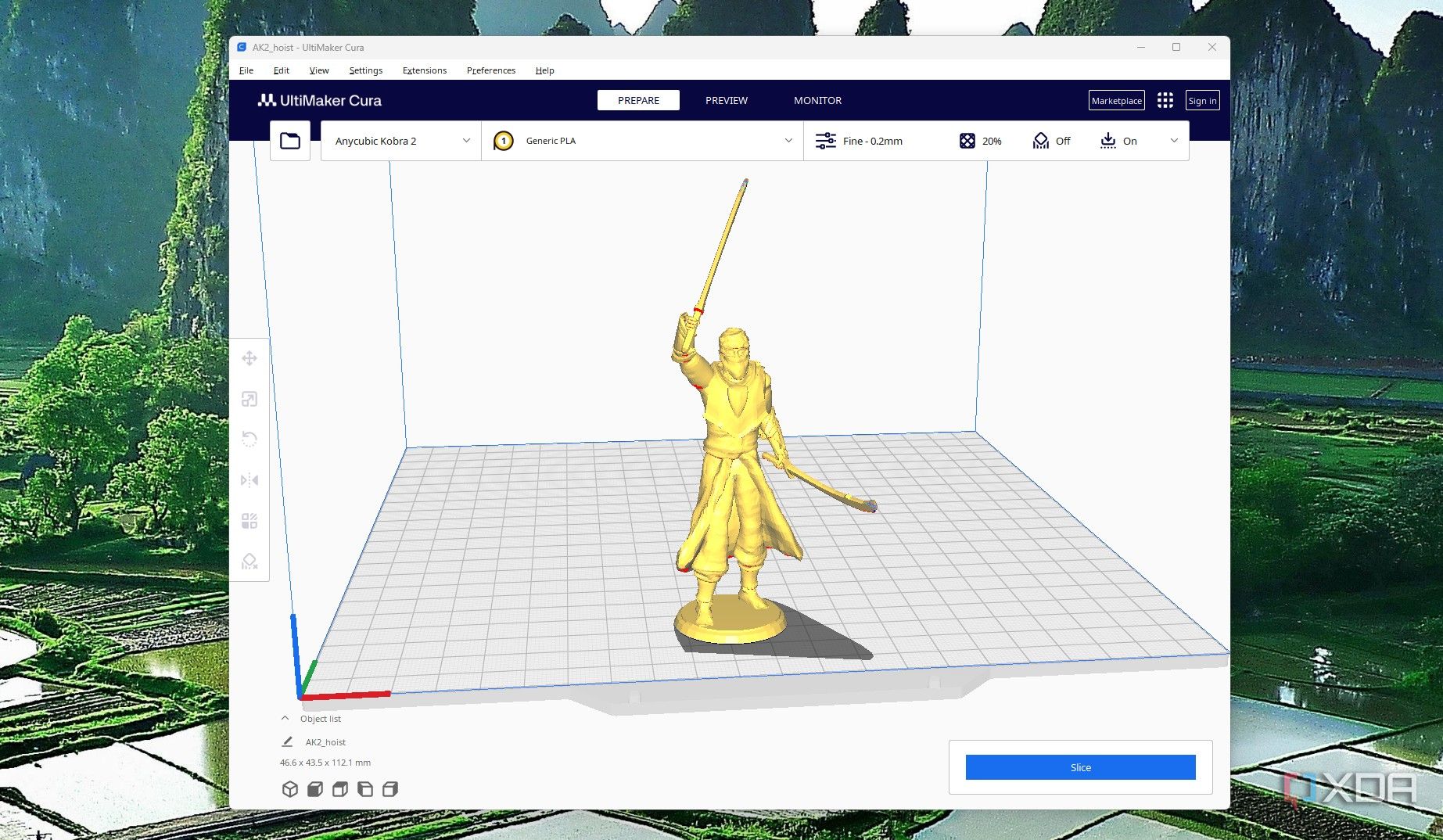Screen dimensions: 1443x840
Task: Select the Mirror tool in left toolbar
Action: coord(249,480)
